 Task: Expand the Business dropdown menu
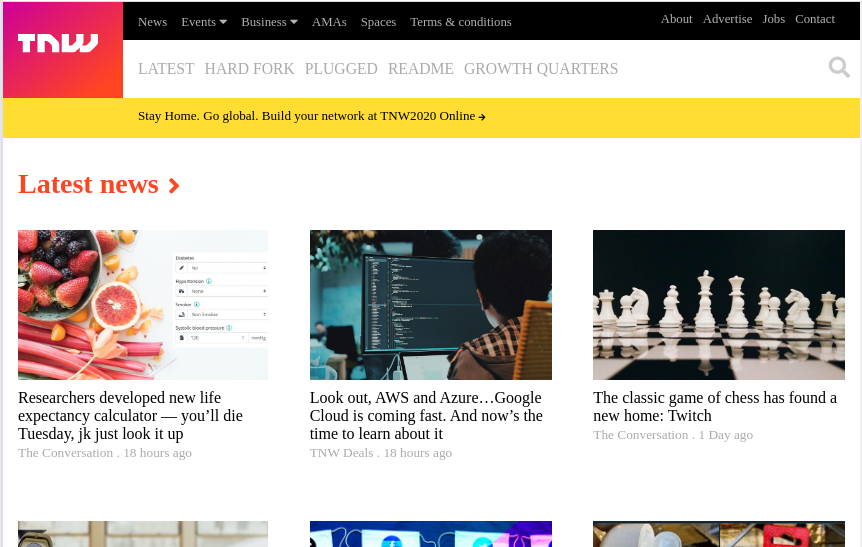coord(269,22)
